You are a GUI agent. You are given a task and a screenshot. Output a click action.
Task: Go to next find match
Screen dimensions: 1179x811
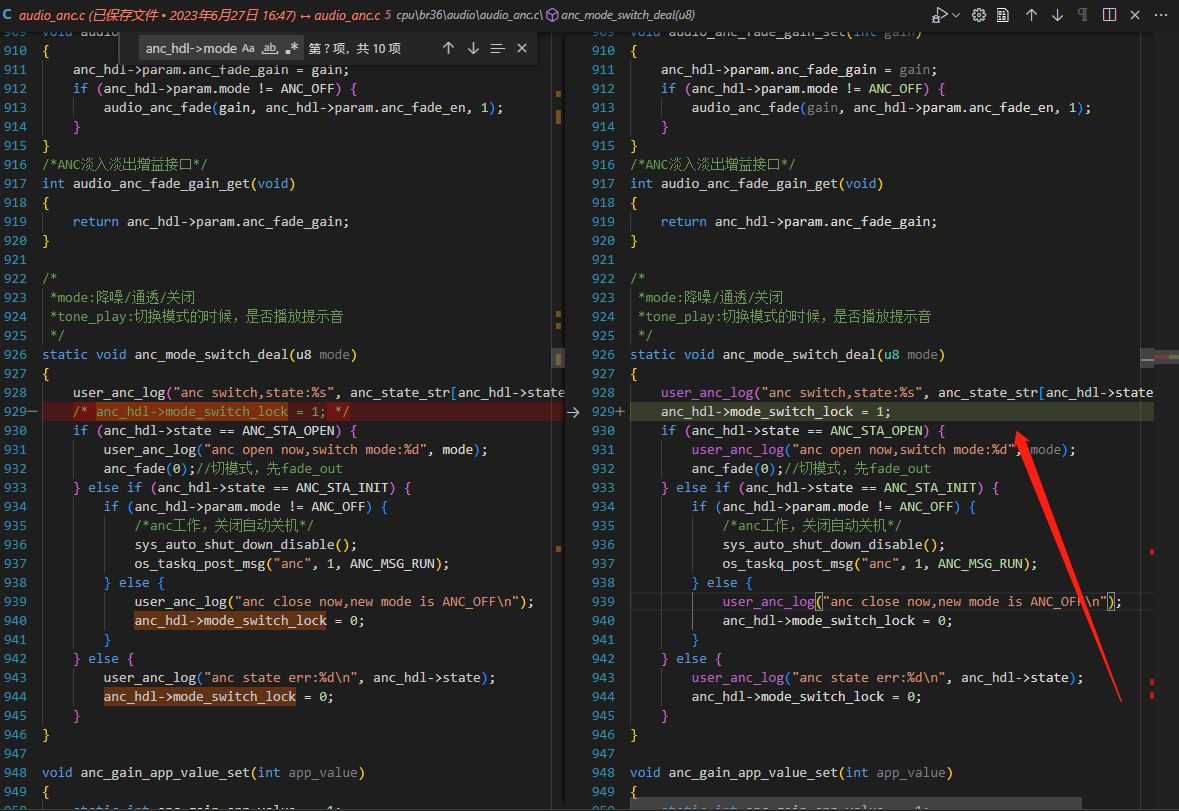coord(473,48)
